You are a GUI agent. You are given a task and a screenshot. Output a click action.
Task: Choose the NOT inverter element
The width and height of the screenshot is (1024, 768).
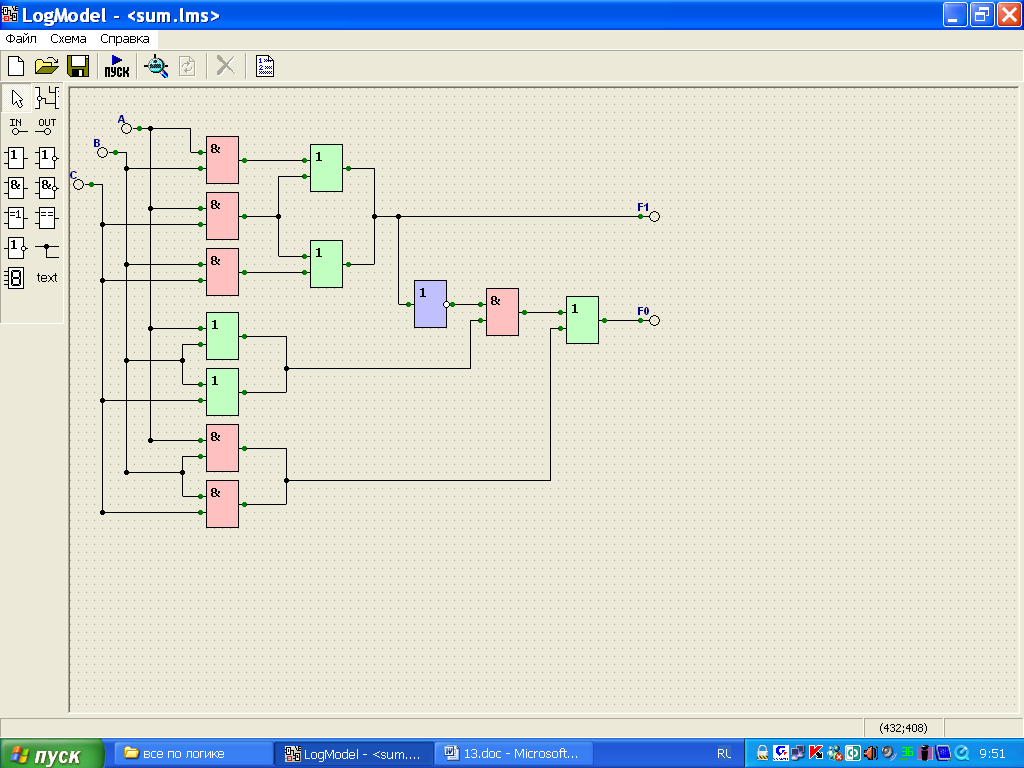(16, 248)
